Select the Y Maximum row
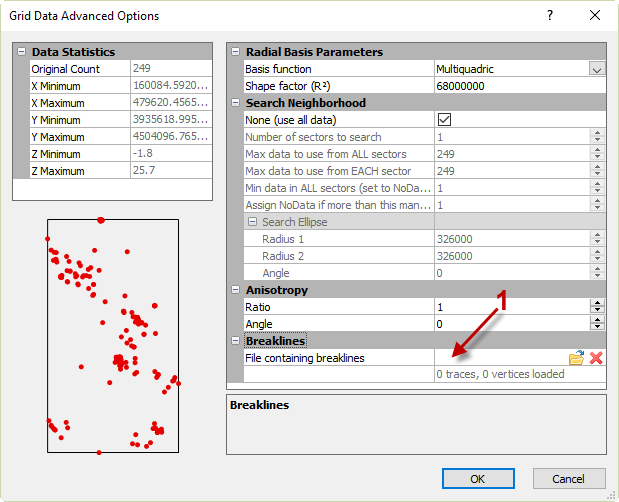This screenshot has height=502, width=619. tap(121, 137)
